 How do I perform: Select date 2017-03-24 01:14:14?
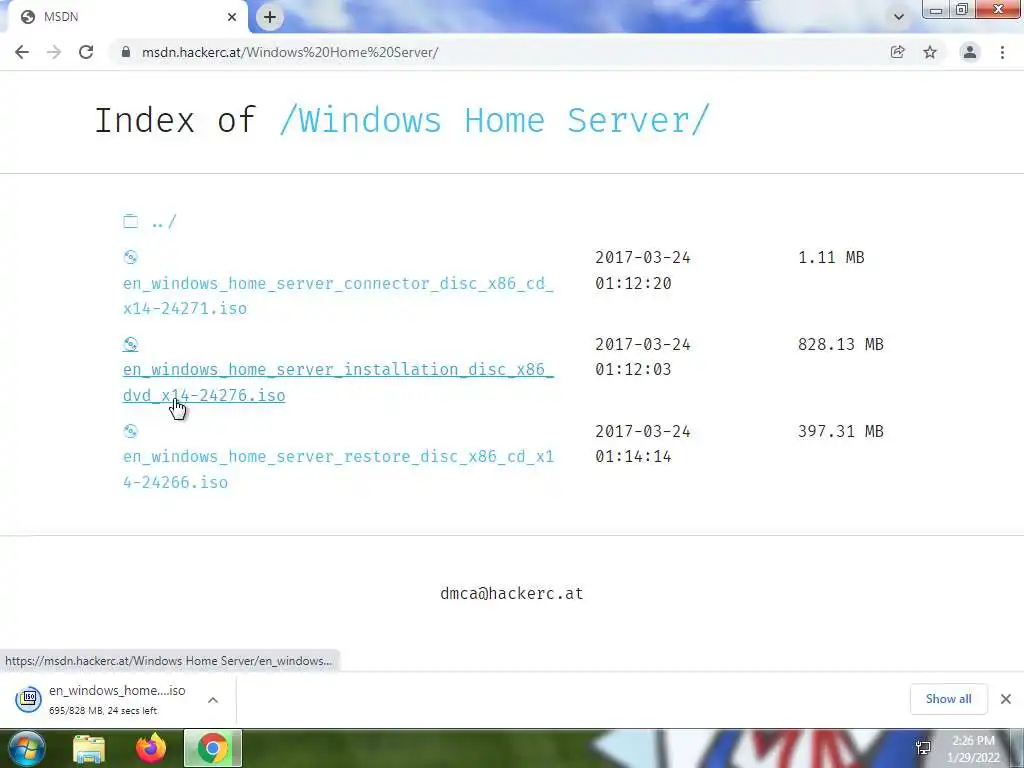pyautogui.click(x=643, y=444)
